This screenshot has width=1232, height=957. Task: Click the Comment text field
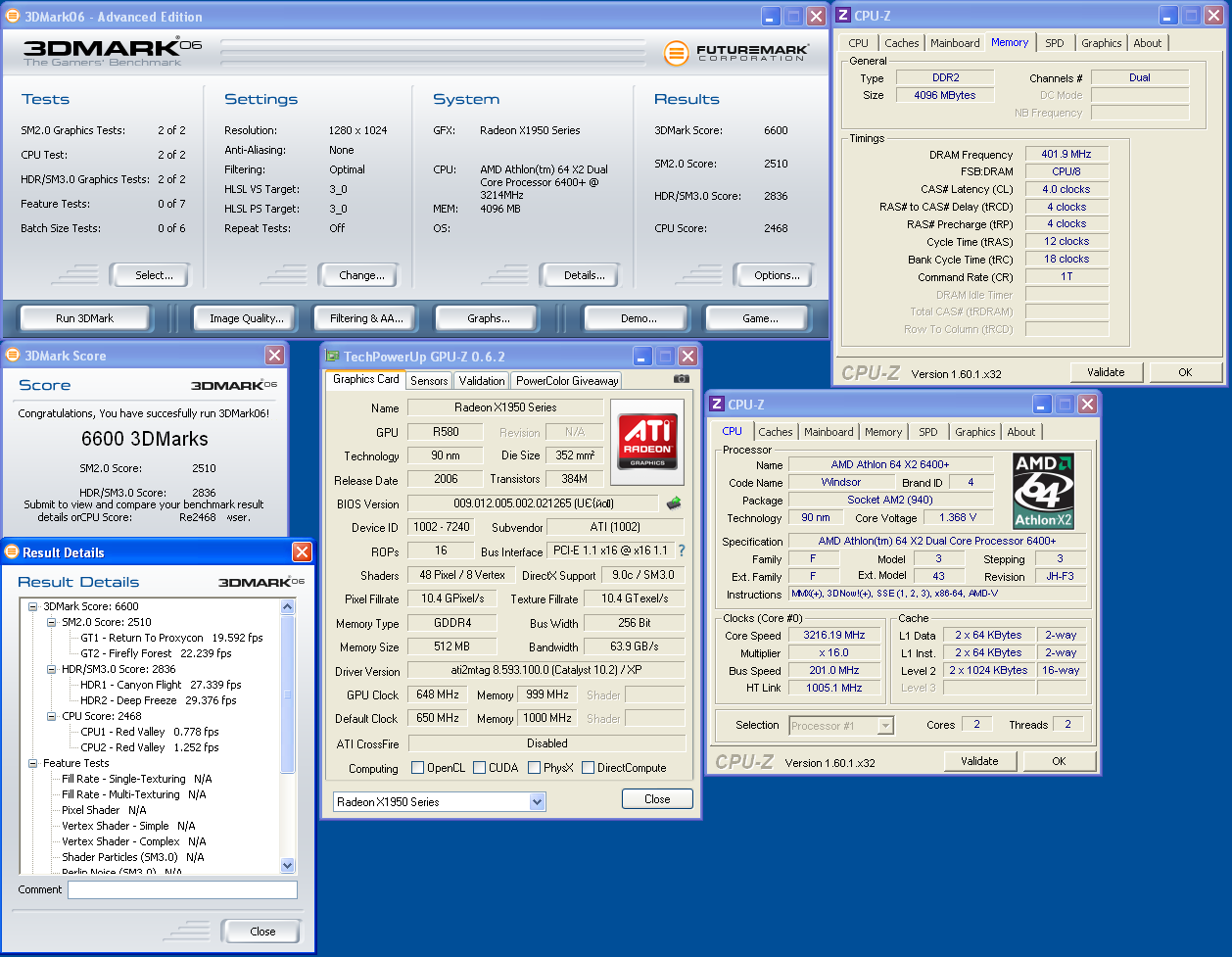click(181, 889)
